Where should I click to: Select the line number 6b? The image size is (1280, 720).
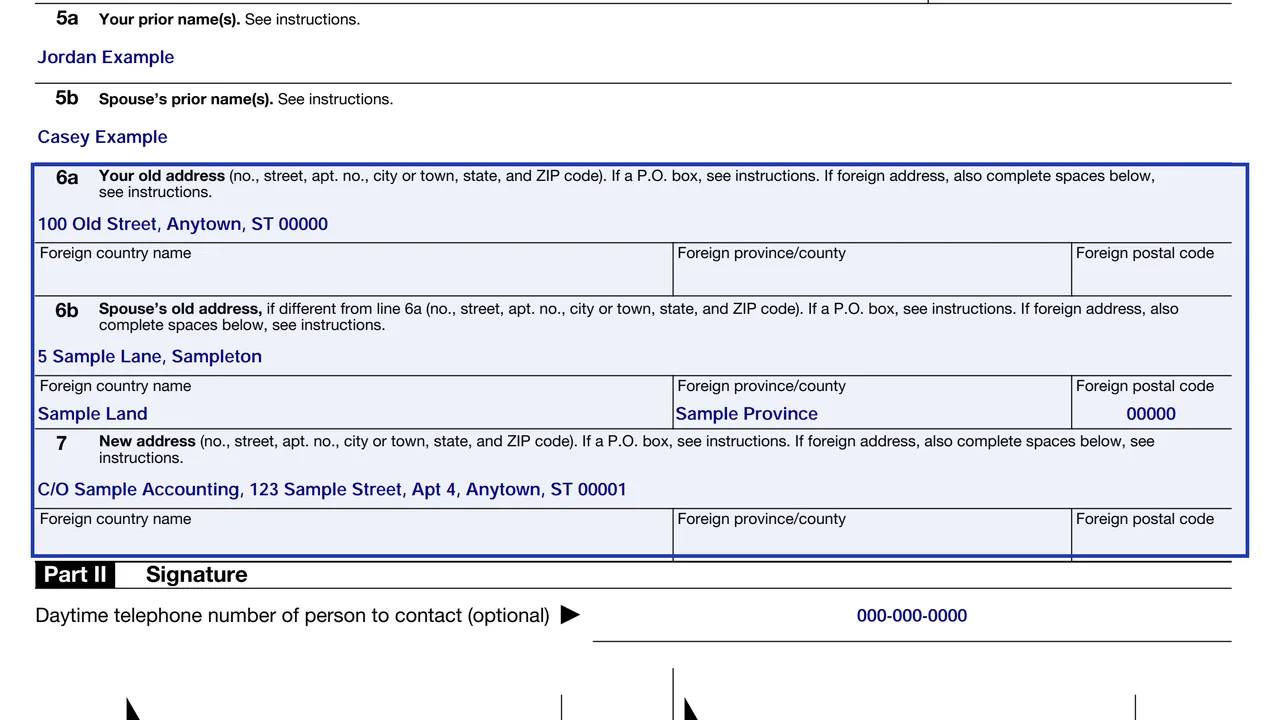pyautogui.click(x=67, y=311)
